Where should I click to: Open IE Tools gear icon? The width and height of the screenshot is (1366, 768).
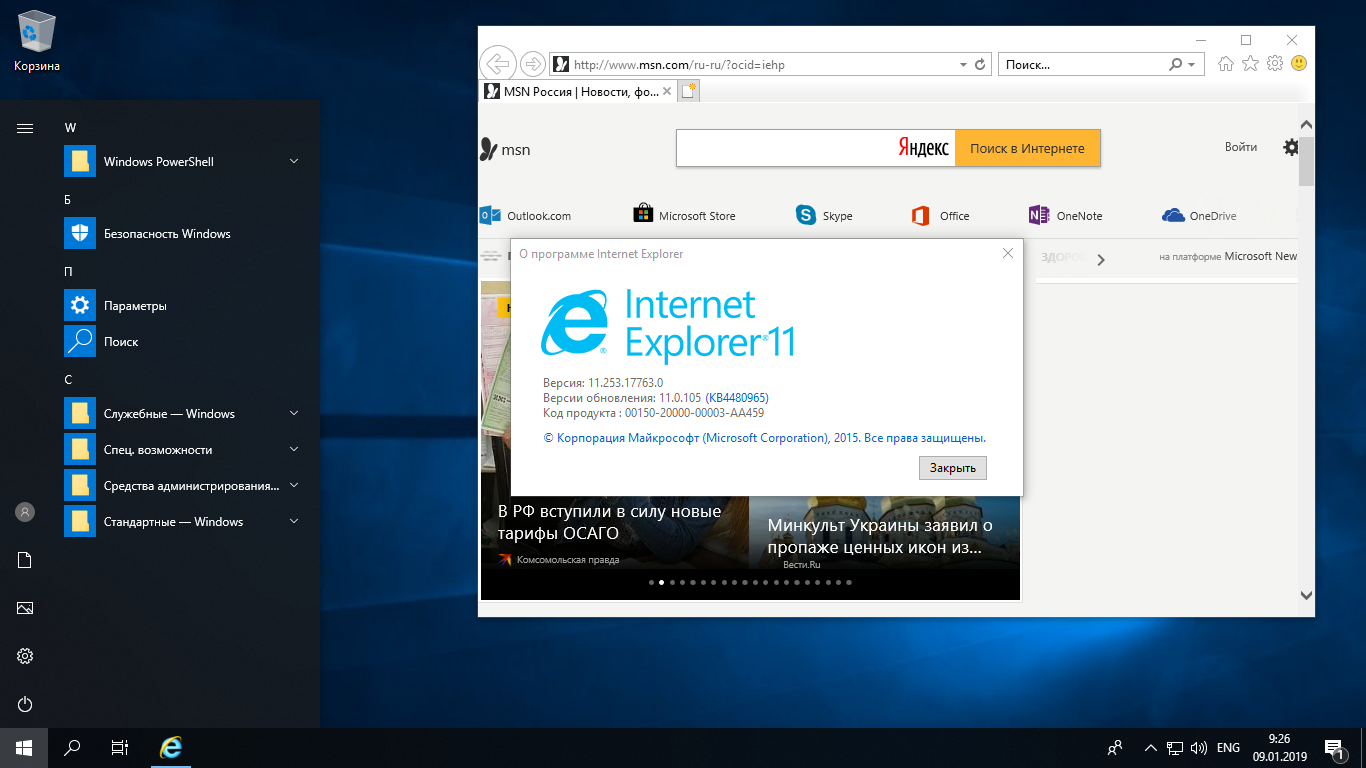(x=1275, y=64)
